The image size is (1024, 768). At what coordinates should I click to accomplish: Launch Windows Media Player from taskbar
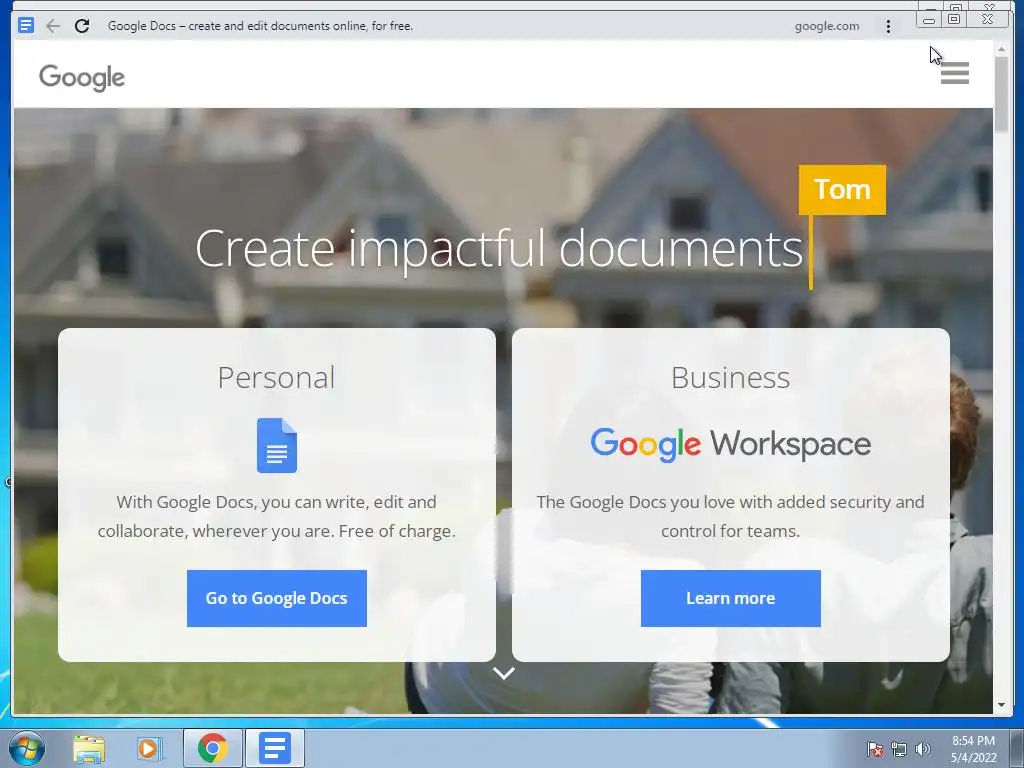click(x=148, y=748)
